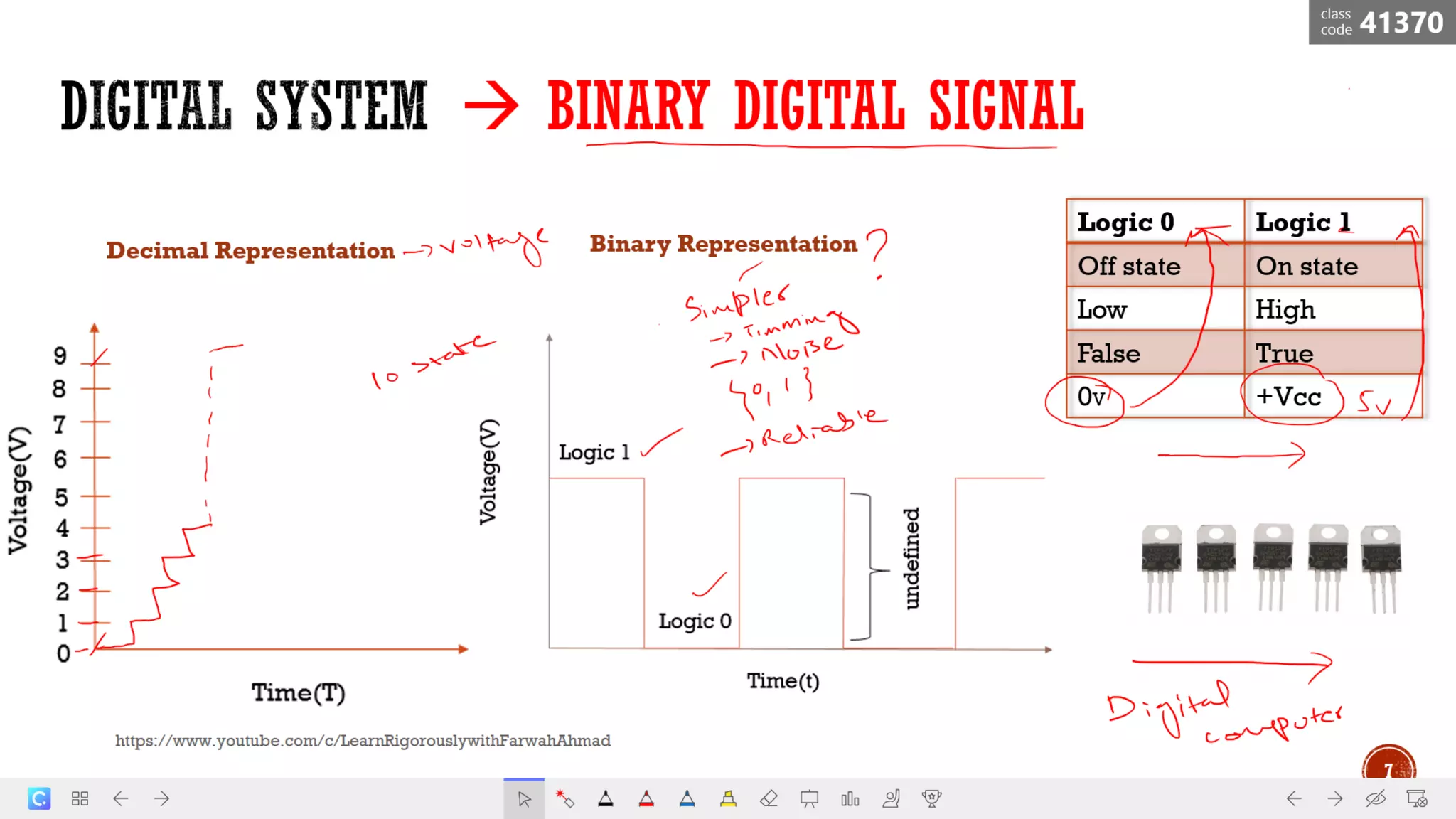
Task: Select the cursor pointer tool
Action: click(x=524, y=799)
